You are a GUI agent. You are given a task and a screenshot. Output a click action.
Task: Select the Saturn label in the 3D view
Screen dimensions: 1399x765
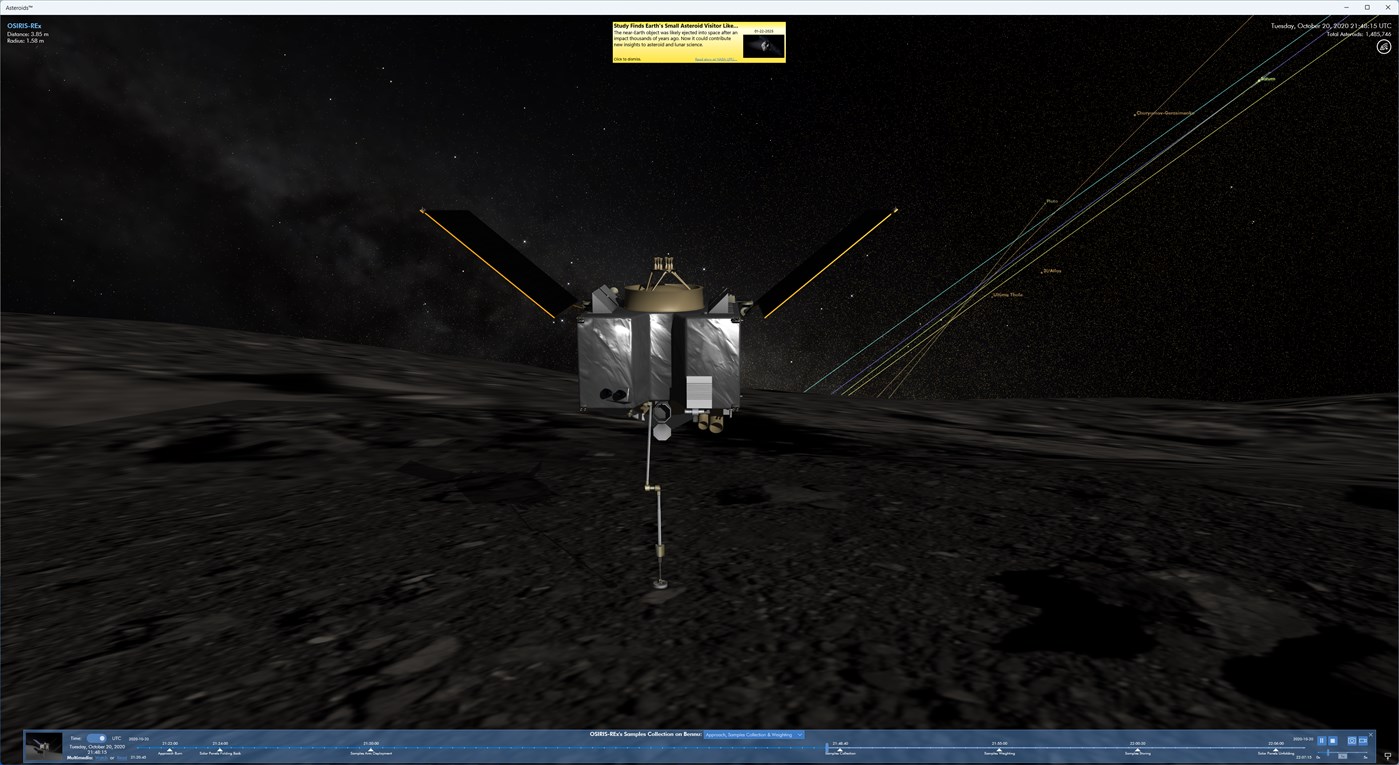[1266, 78]
